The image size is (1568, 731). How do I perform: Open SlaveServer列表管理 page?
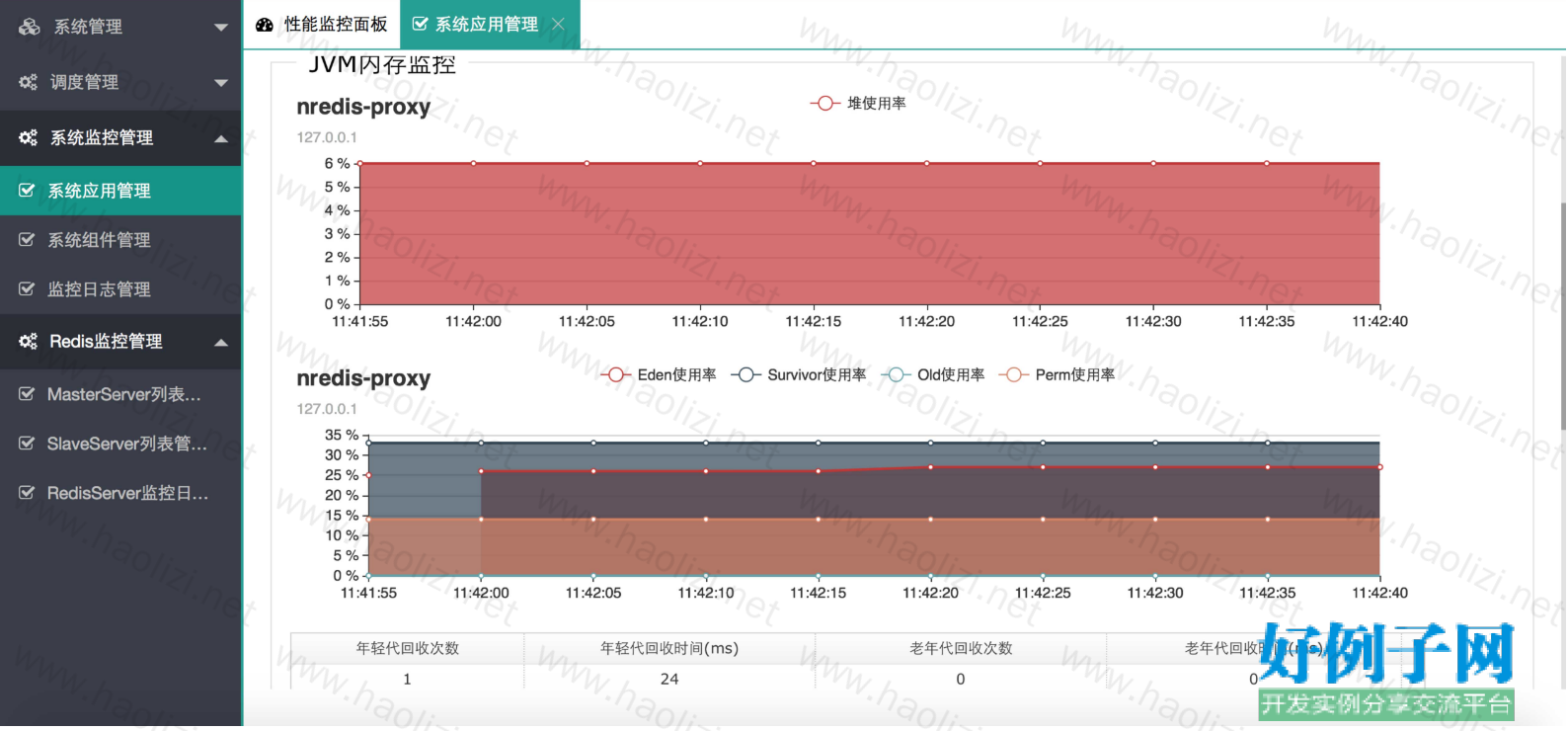click(126, 444)
